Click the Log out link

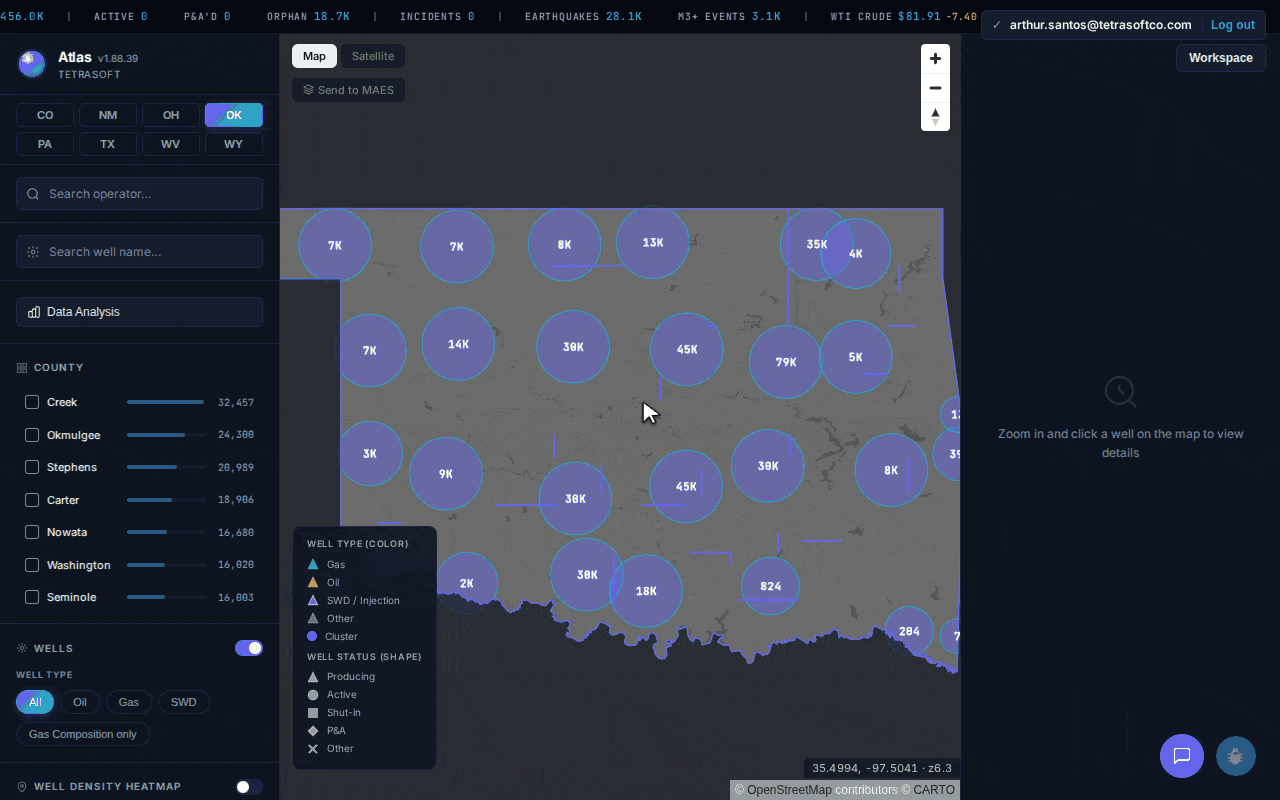[1233, 25]
